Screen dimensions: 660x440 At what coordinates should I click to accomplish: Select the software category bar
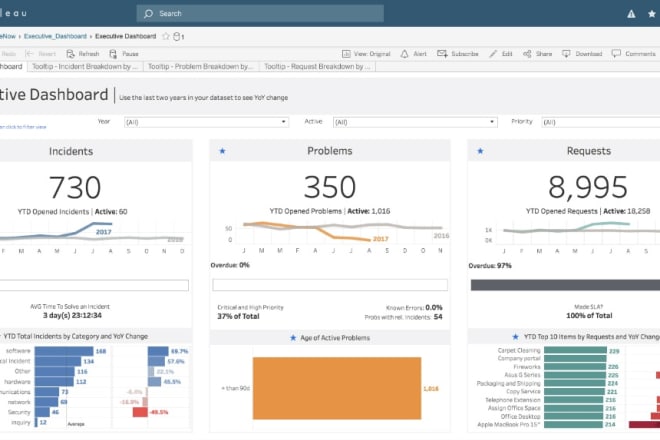64,351
